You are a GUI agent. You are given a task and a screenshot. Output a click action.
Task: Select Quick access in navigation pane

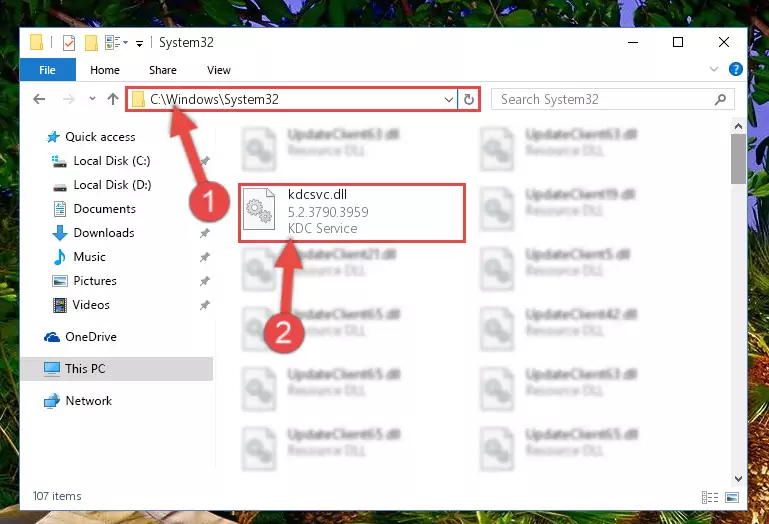(x=100, y=137)
